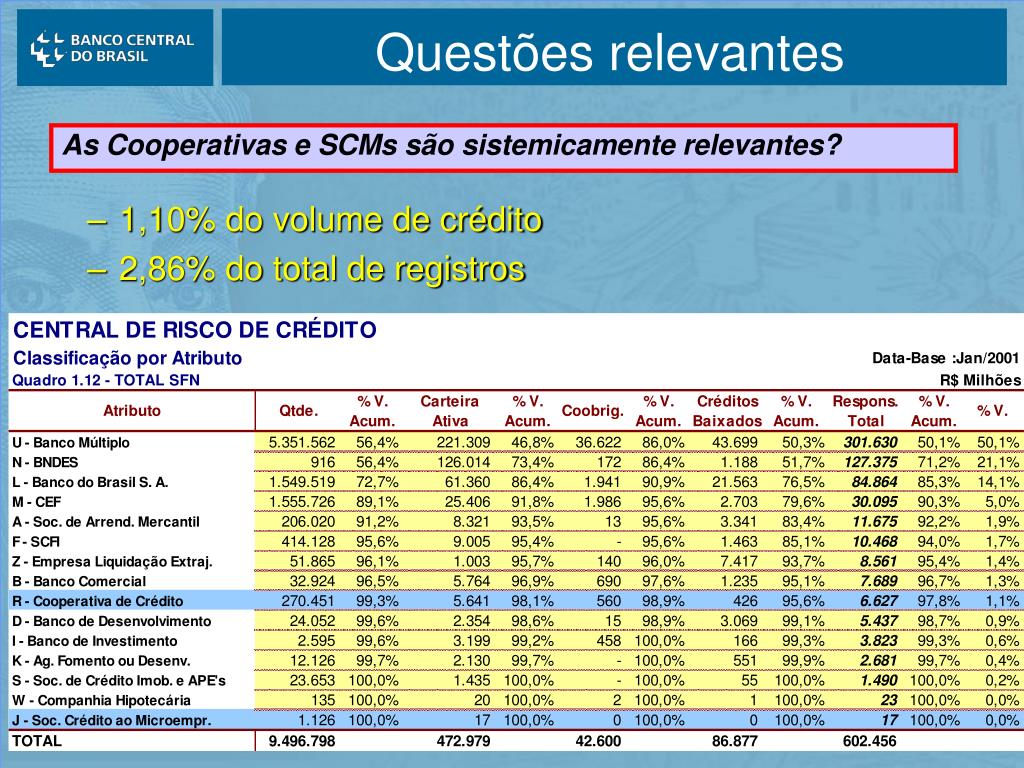
Task: Click total Carteira Ativa value 472.979
Action: [x=463, y=741]
